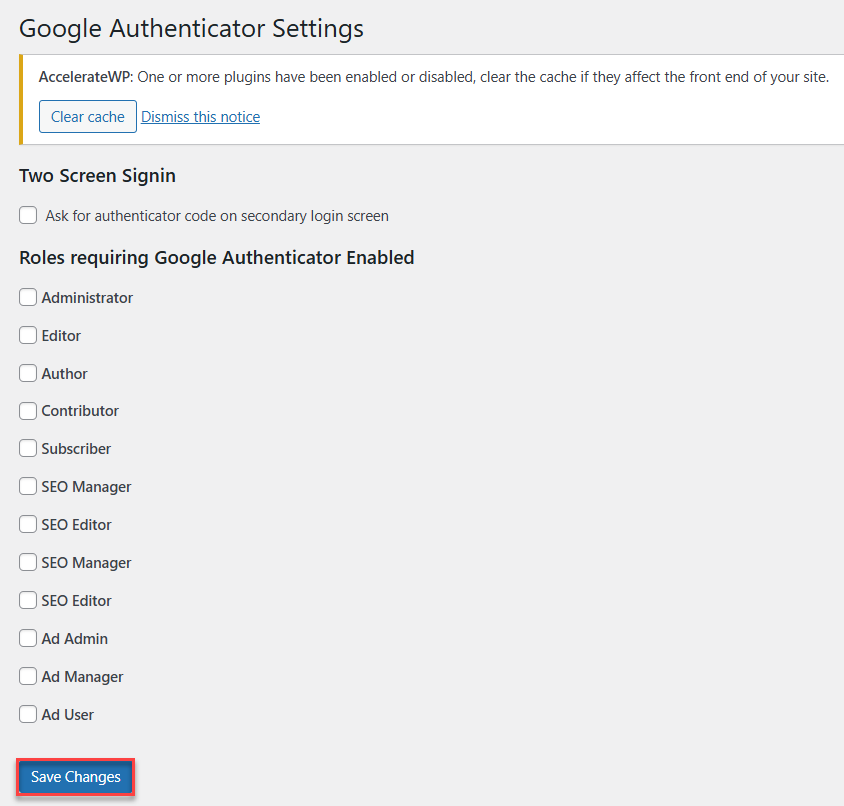
Task: Enable the Ad User role requirement
Action: tap(27, 714)
